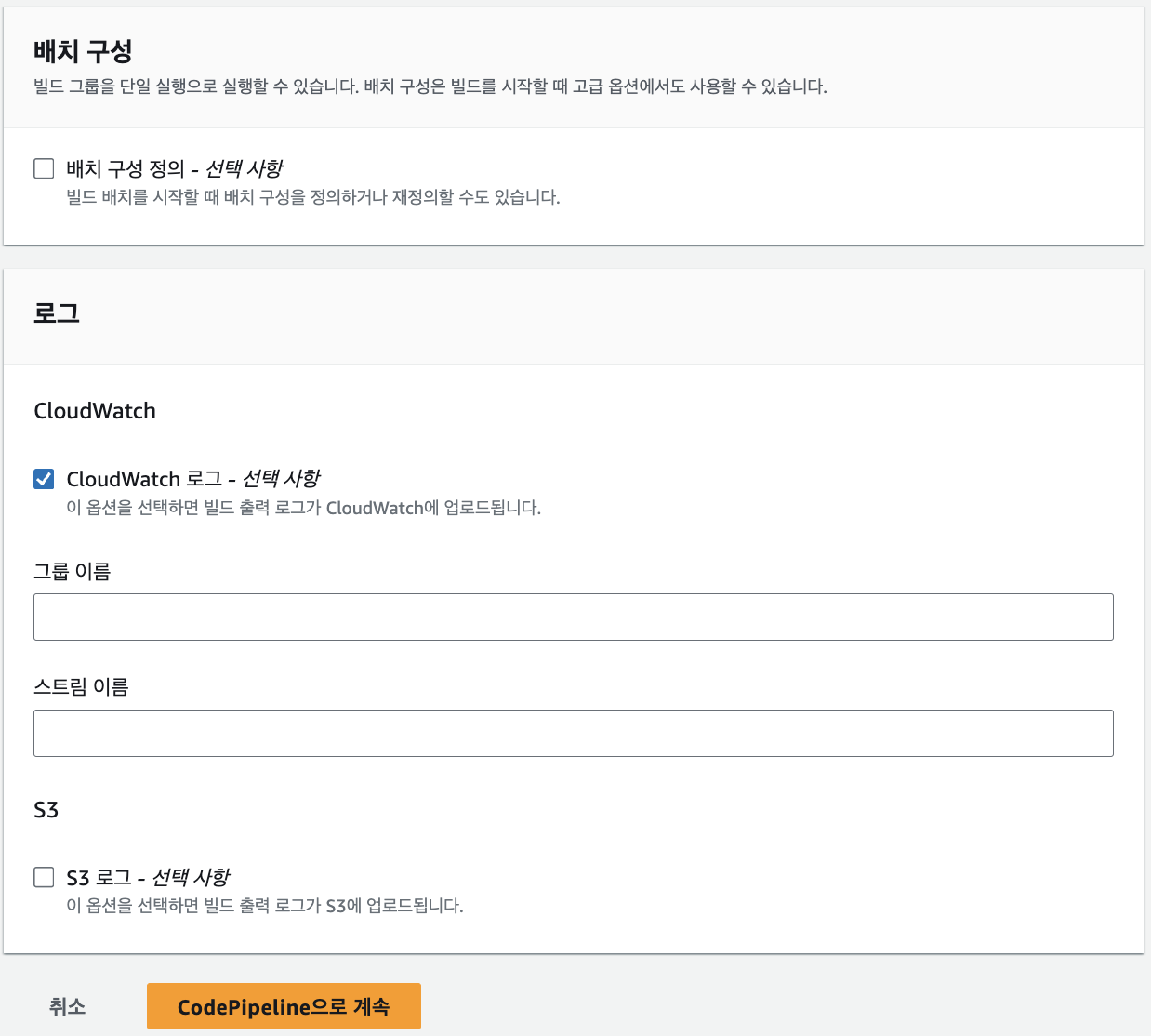This screenshot has width=1151, height=1036.
Task: Select the S3 subsection header
Action: 46,809
